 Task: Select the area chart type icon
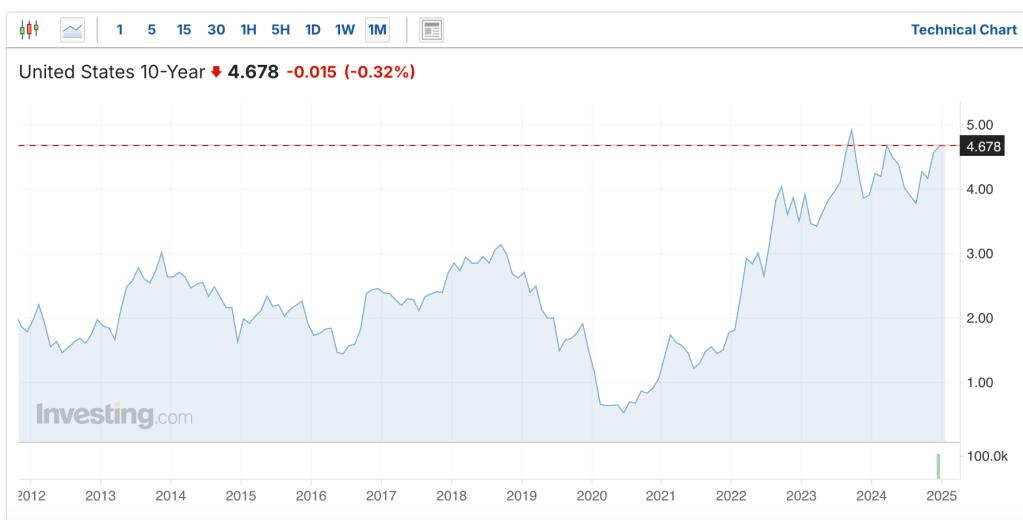click(x=73, y=29)
